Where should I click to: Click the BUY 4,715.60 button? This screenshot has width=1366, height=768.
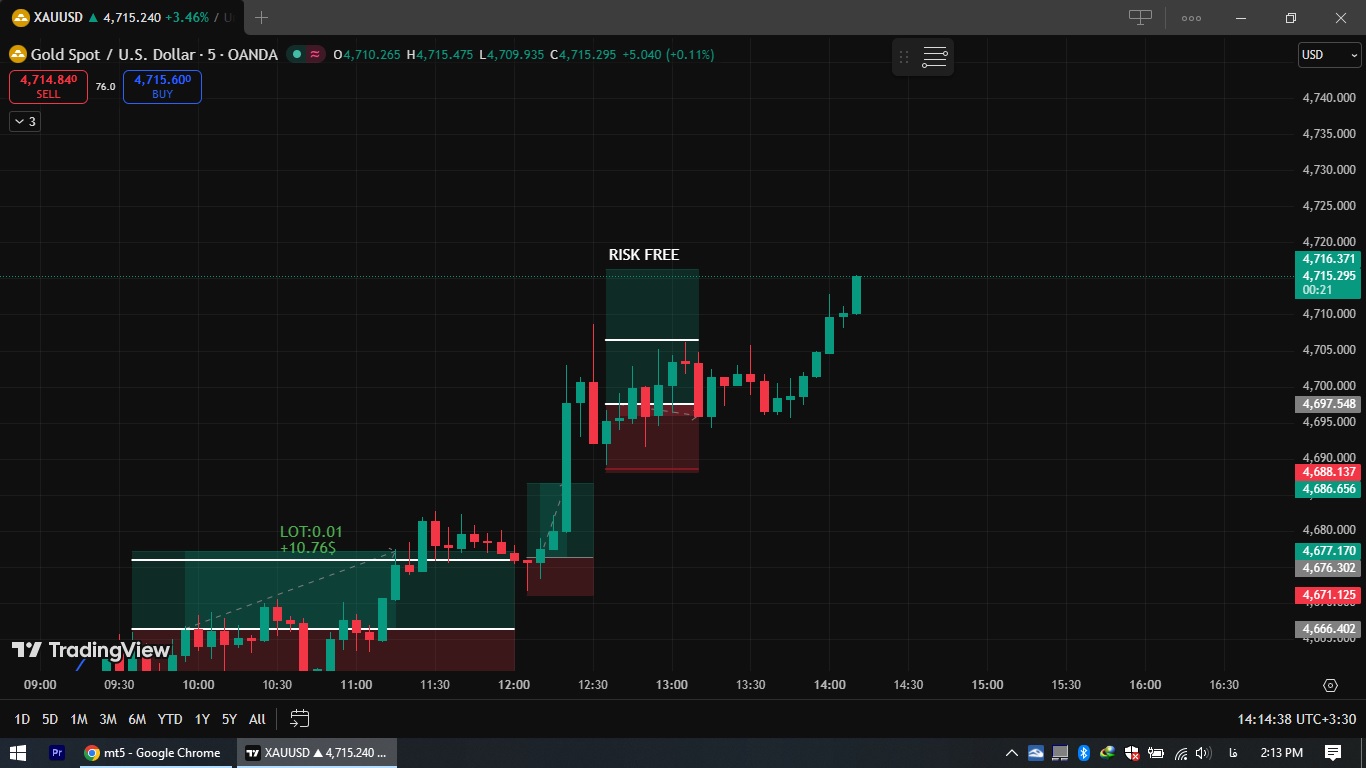tap(162, 87)
